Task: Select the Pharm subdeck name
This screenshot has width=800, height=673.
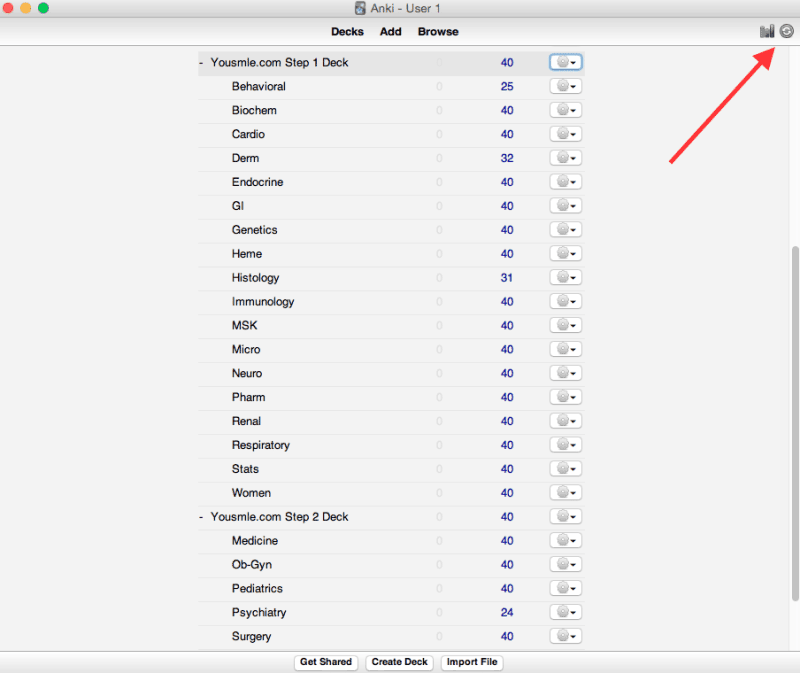Action: (x=248, y=397)
